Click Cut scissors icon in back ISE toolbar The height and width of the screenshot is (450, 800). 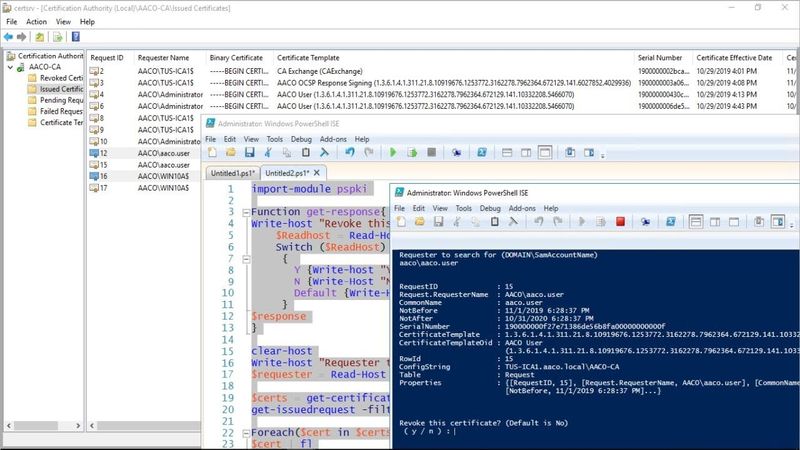point(268,153)
